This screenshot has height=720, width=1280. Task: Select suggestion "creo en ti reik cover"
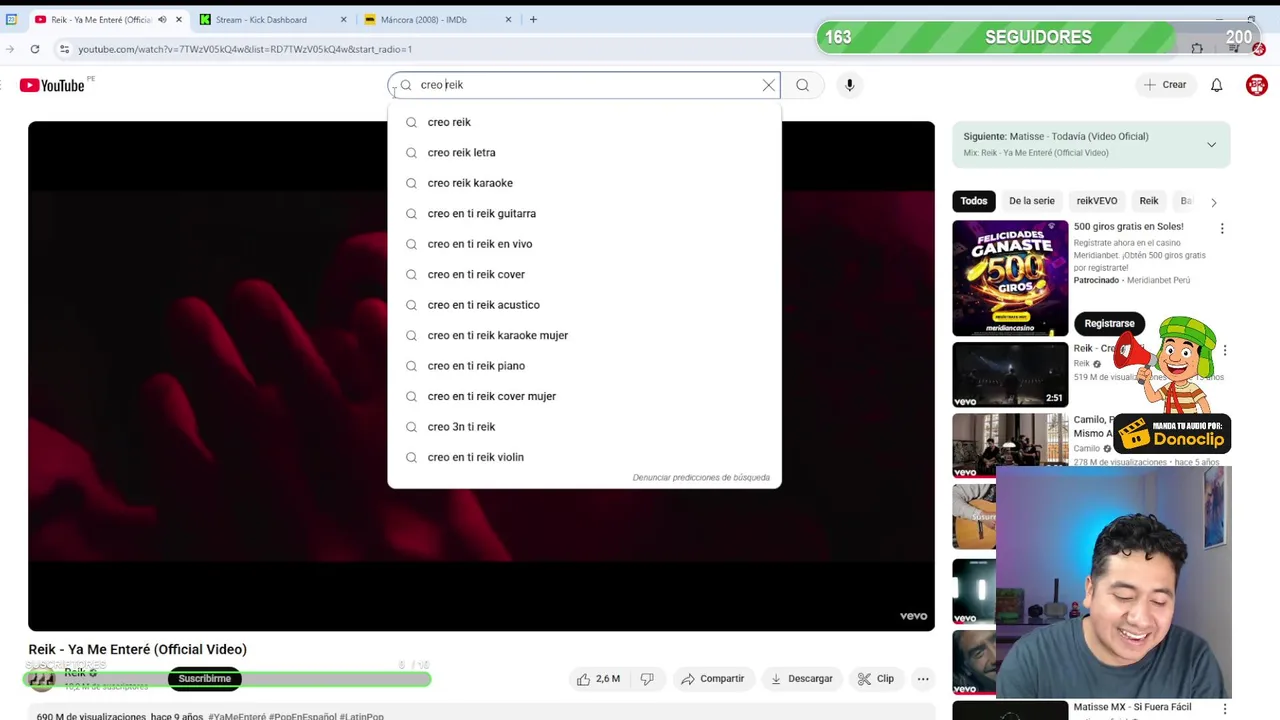click(x=584, y=275)
